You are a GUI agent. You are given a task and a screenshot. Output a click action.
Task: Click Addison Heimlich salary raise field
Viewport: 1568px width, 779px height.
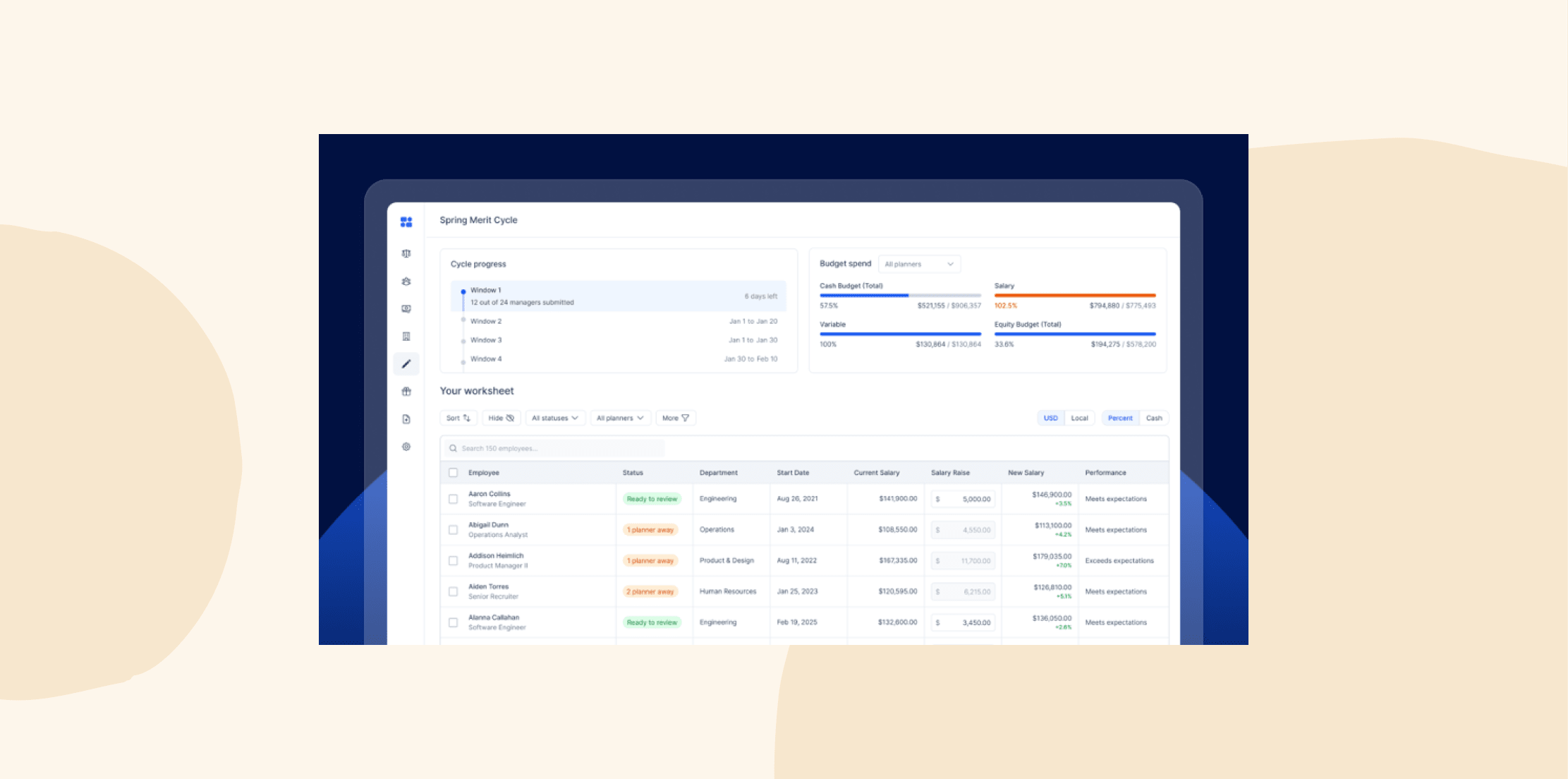click(963, 561)
